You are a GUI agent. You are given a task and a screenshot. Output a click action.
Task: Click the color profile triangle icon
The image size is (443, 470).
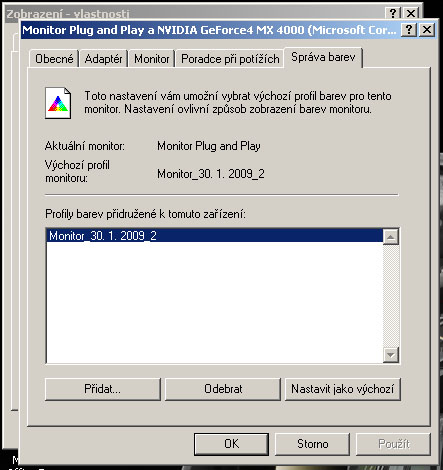58,103
